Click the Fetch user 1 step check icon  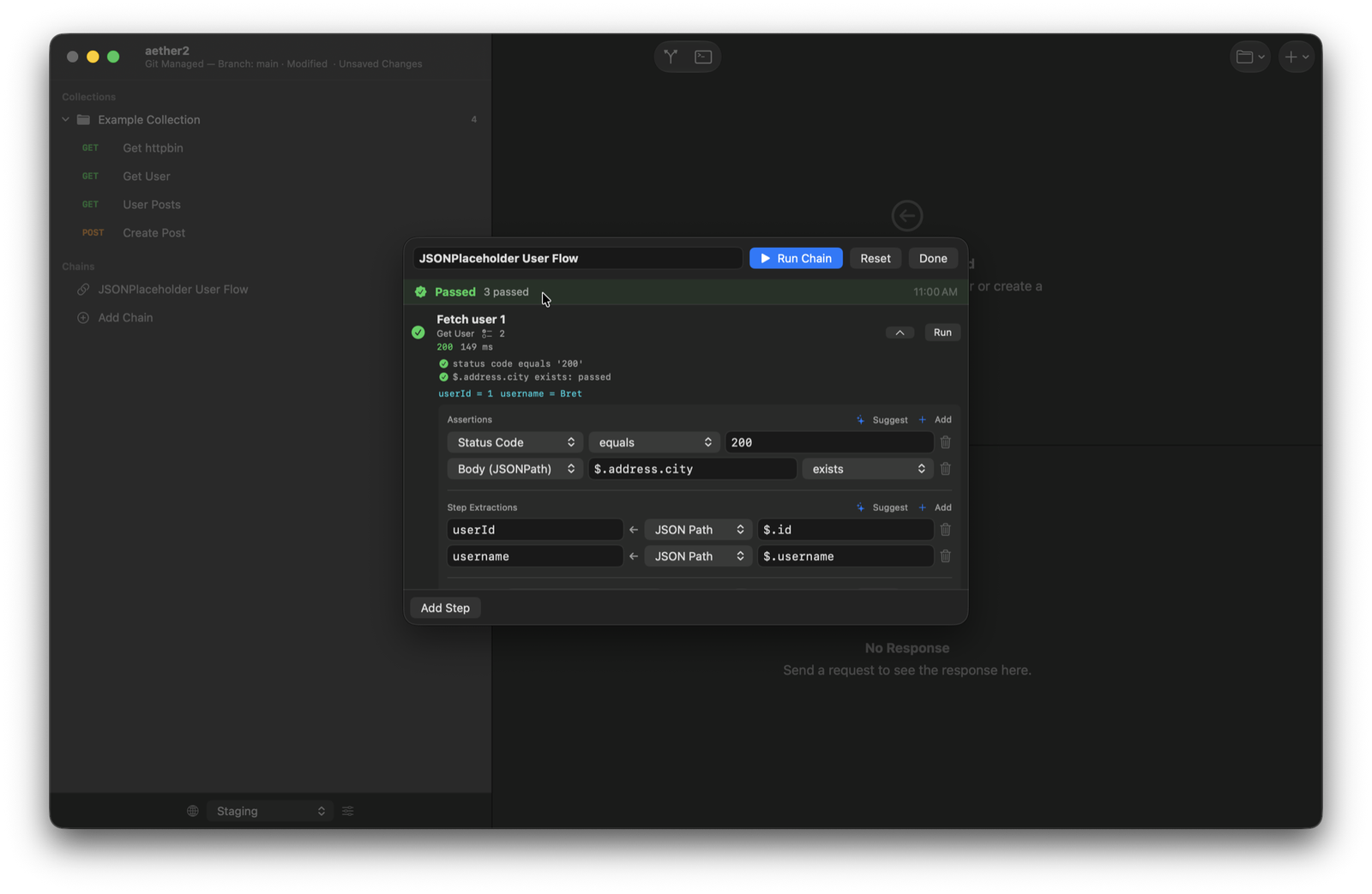(x=418, y=333)
